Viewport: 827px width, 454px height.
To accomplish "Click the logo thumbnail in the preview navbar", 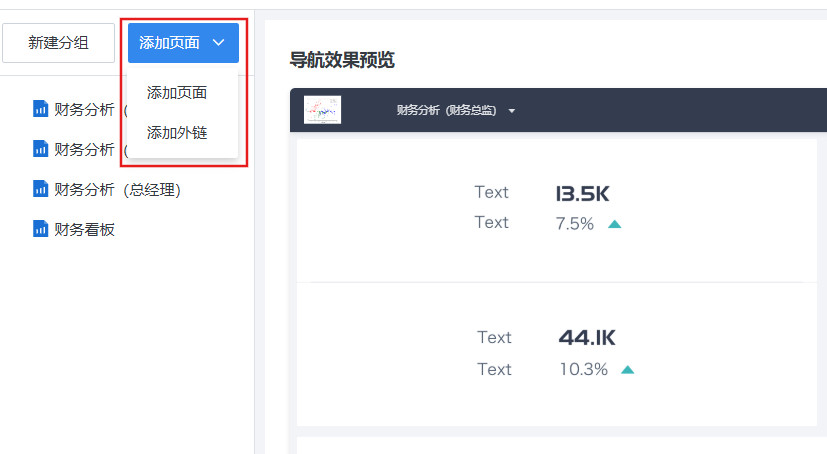I will [x=322, y=110].
